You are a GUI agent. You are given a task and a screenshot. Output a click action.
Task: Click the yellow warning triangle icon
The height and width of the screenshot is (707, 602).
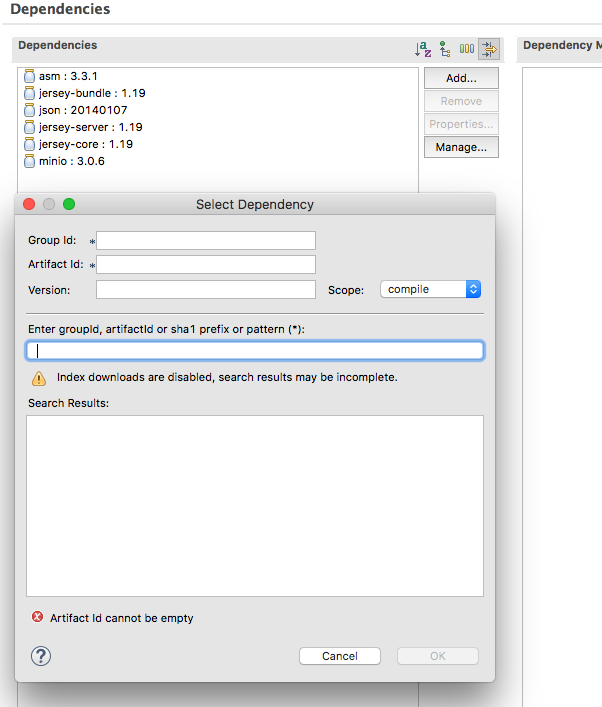tap(38, 378)
